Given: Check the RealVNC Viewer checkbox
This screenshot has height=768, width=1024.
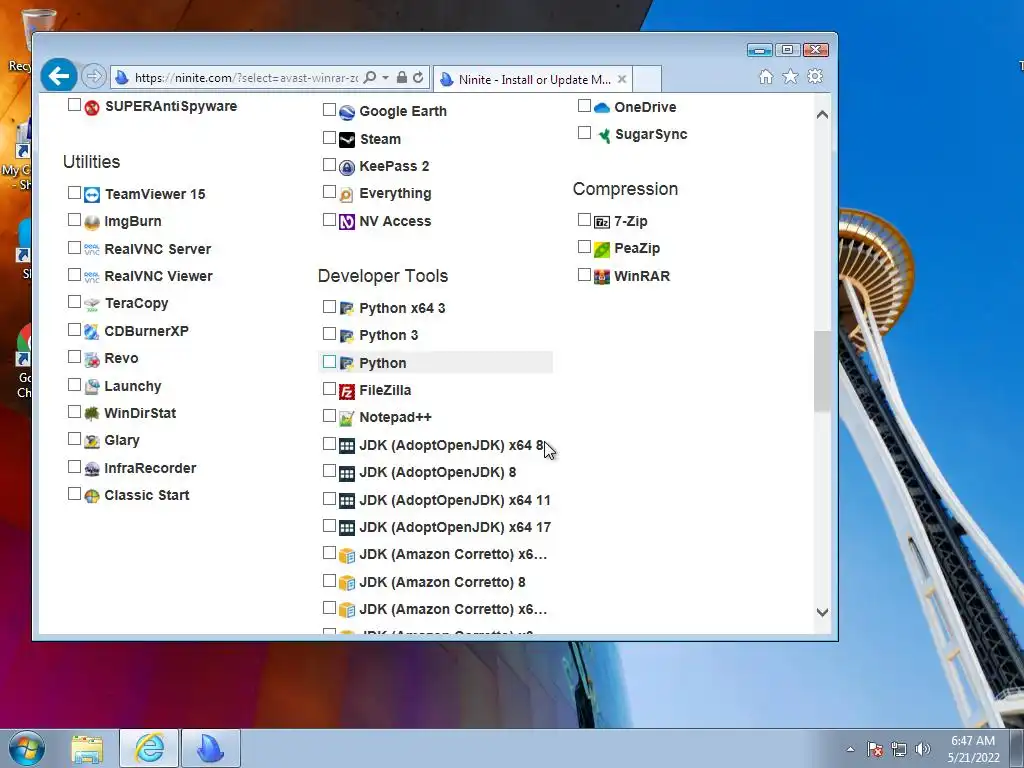Looking at the screenshot, I should 74,275.
